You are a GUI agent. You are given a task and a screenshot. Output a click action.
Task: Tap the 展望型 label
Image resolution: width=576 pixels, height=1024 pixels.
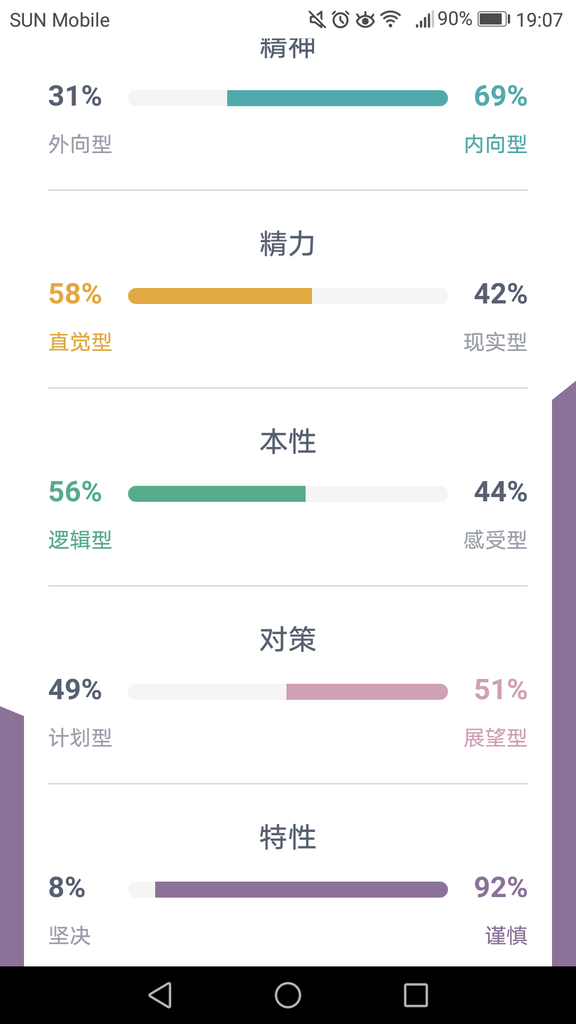pos(496,738)
